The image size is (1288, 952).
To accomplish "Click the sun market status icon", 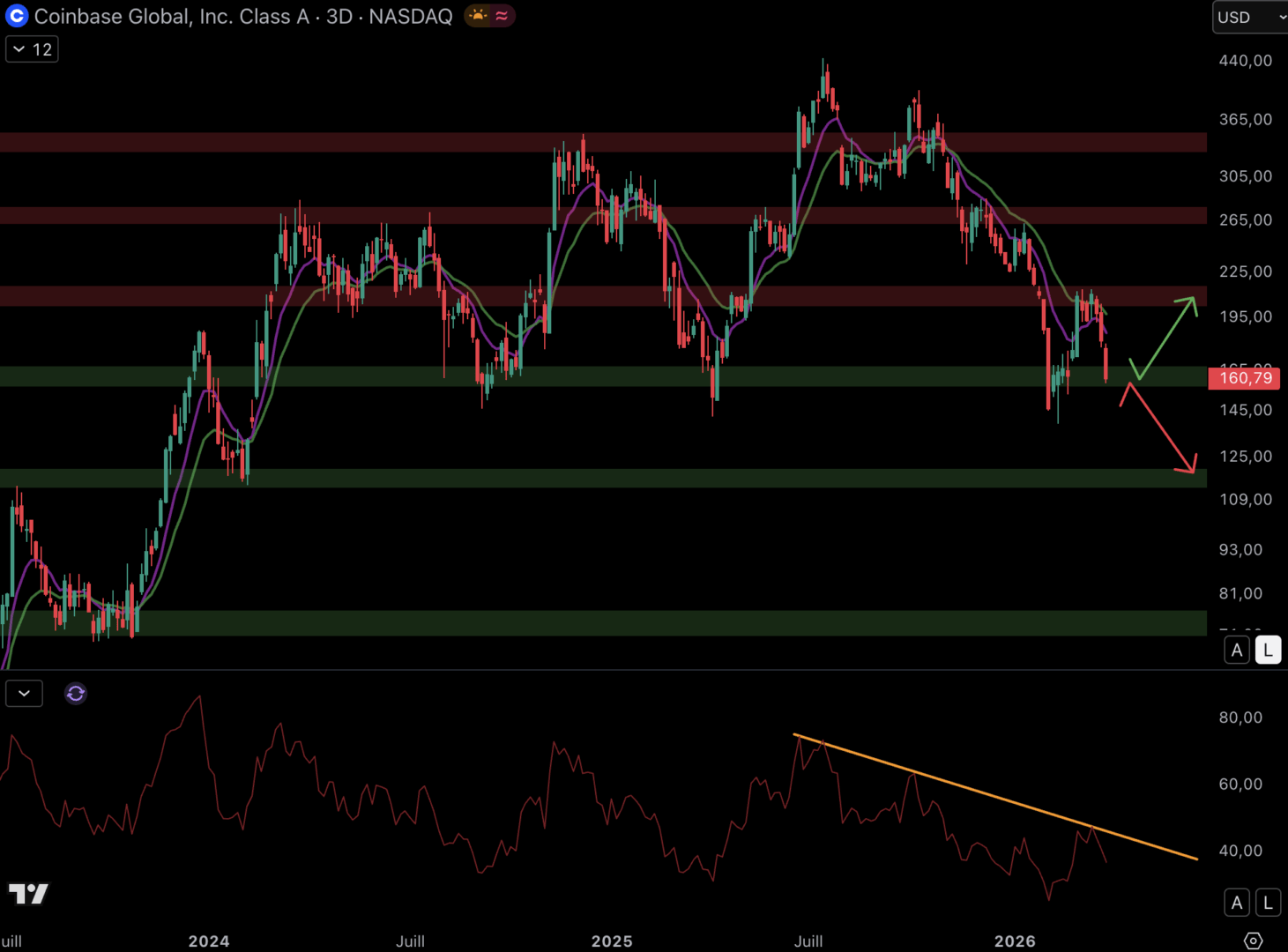I will 478,16.
